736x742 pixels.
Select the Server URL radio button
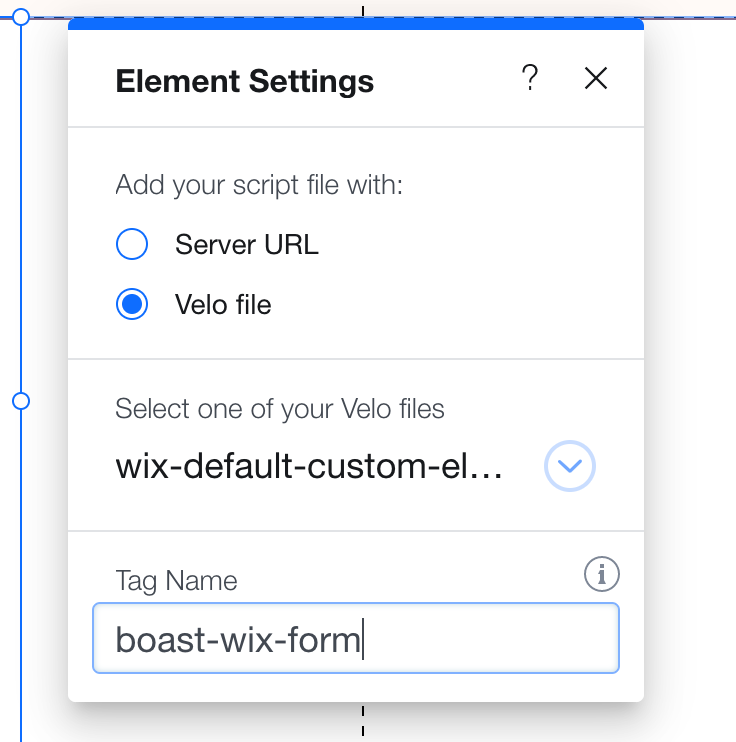pyautogui.click(x=132, y=244)
